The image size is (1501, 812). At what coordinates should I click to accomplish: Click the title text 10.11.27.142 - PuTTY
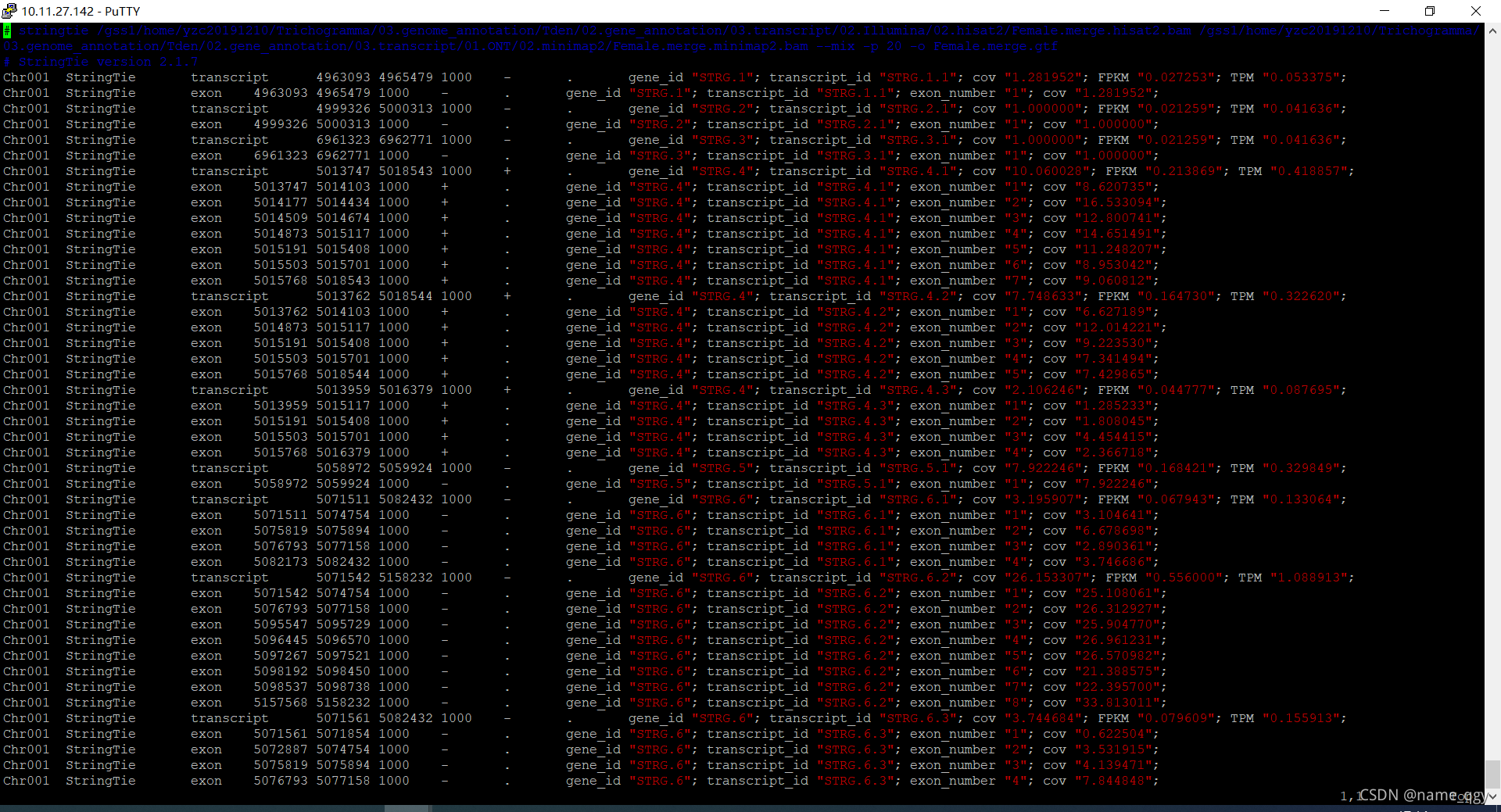81,11
